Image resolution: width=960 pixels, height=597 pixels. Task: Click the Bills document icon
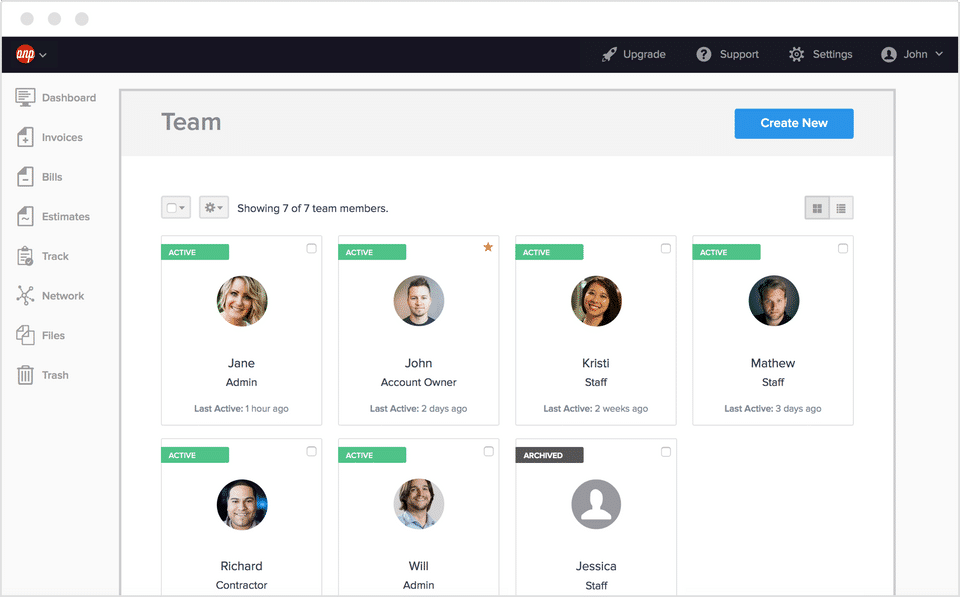(25, 176)
